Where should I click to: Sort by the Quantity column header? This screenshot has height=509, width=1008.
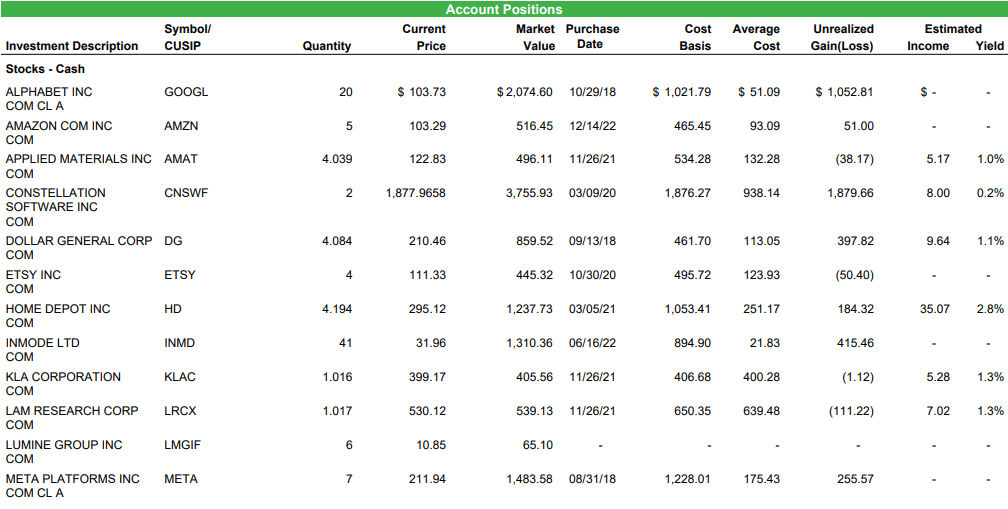tap(326, 46)
